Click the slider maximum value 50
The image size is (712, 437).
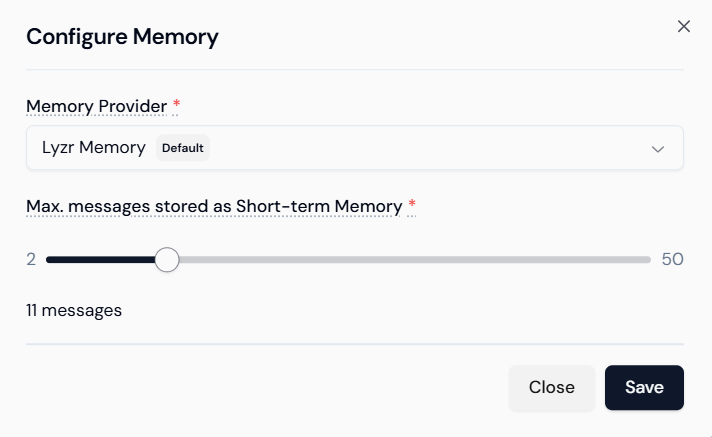pyautogui.click(x=672, y=260)
